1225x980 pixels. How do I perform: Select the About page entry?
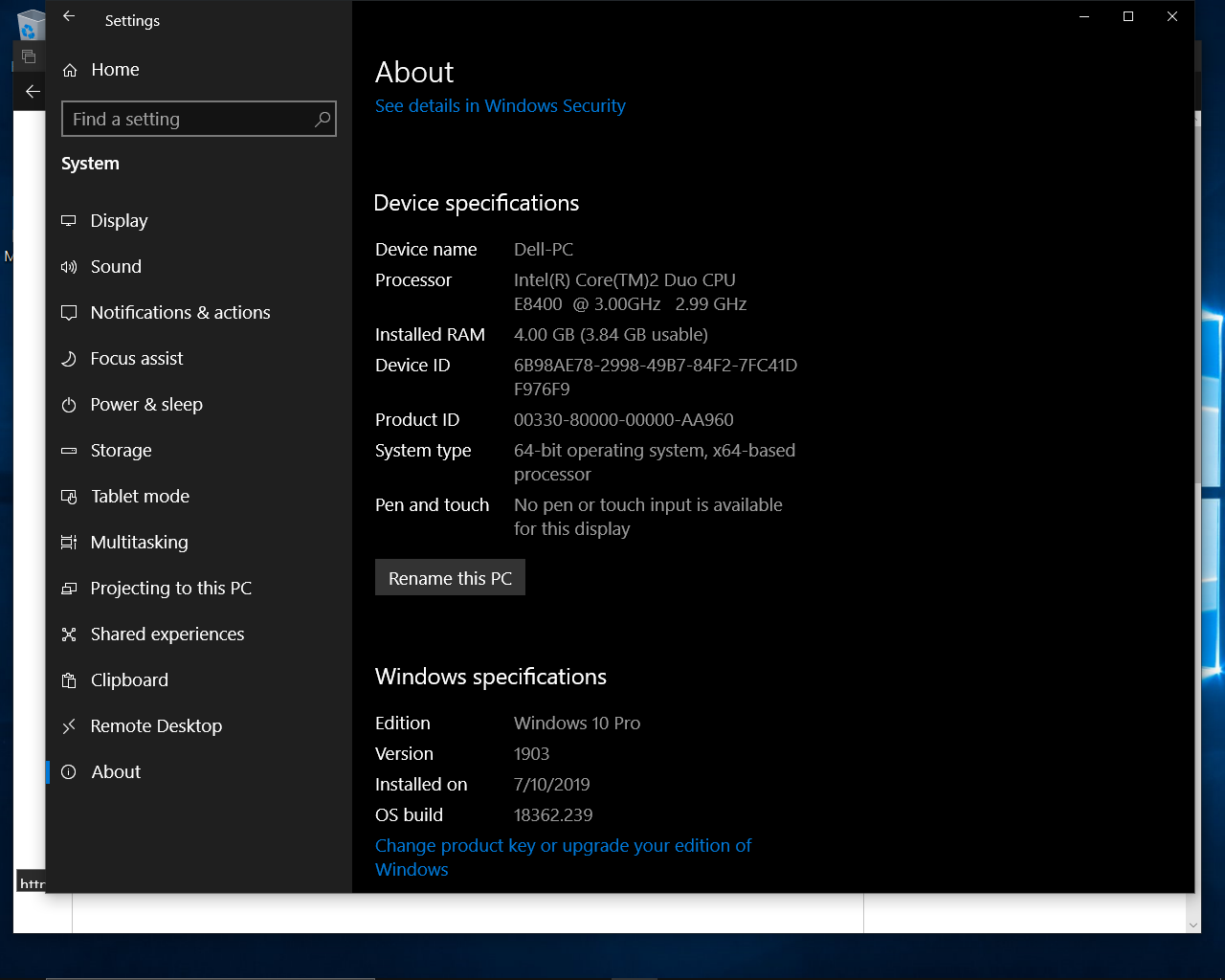(199, 772)
